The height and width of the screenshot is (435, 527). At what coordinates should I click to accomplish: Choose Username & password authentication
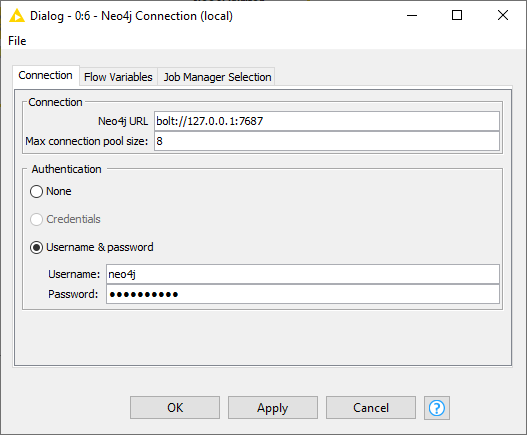pyautogui.click(x=36, y=247)
